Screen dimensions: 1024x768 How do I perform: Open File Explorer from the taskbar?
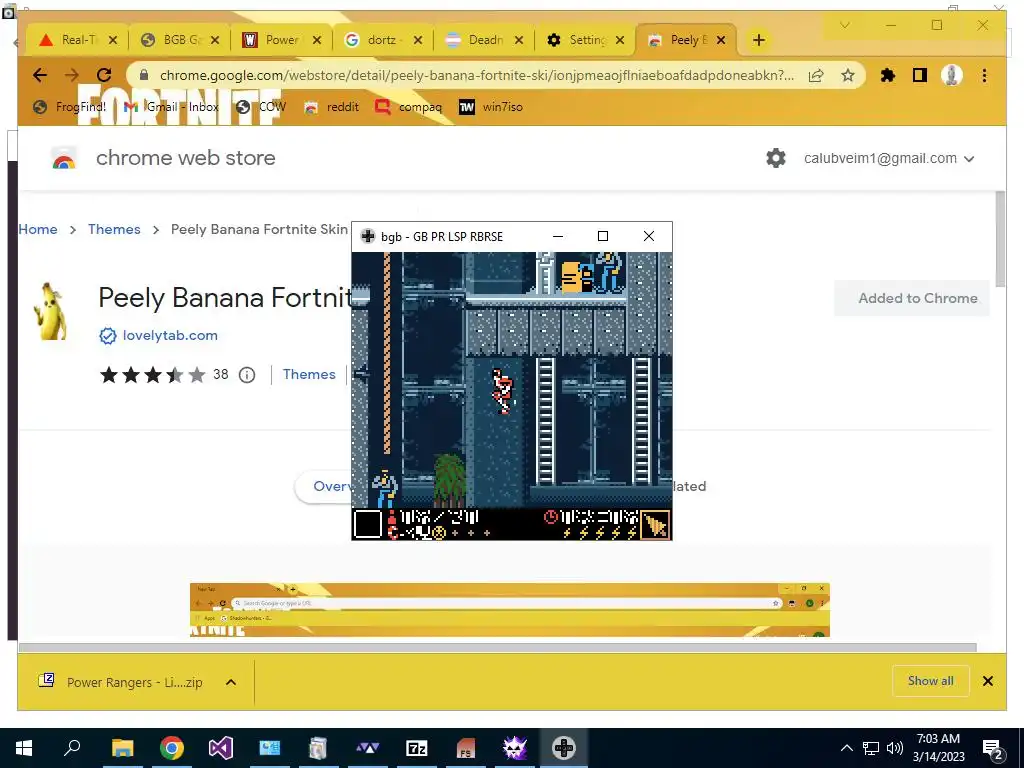click(122, 748)
